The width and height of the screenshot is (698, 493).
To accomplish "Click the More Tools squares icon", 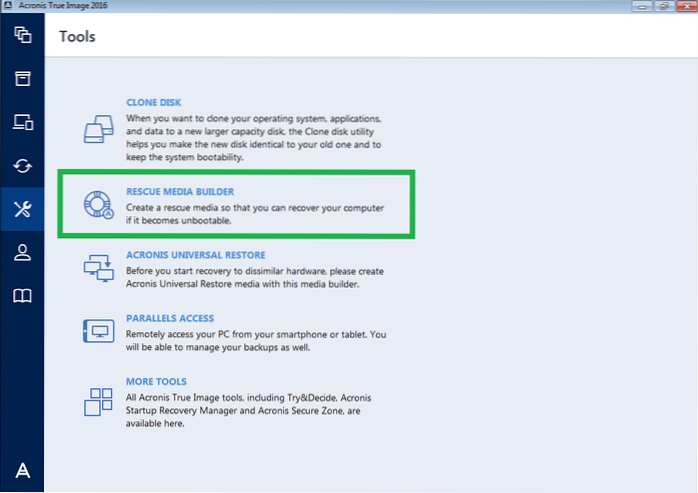I will (x=98, y=400).
